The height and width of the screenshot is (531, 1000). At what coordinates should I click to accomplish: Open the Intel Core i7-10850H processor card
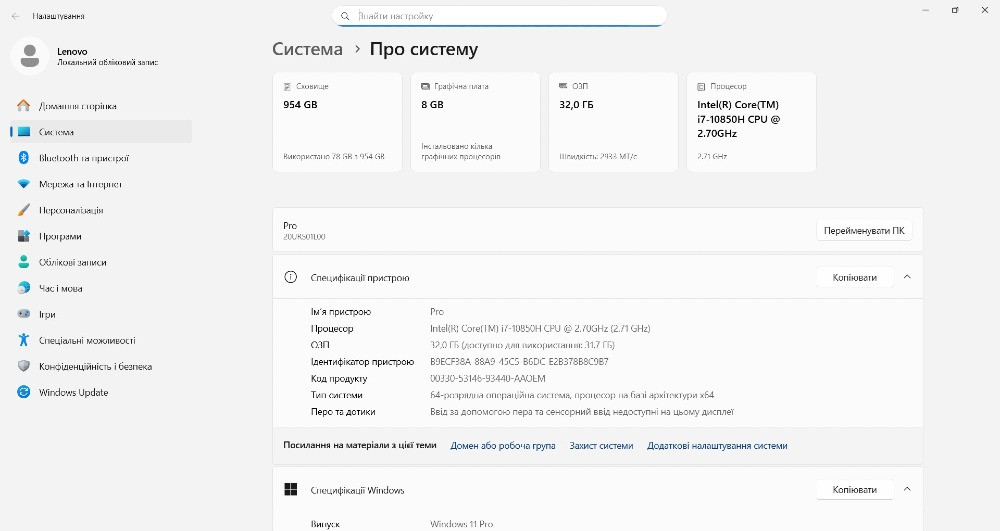pyautogui.click(x=751, y=122)
